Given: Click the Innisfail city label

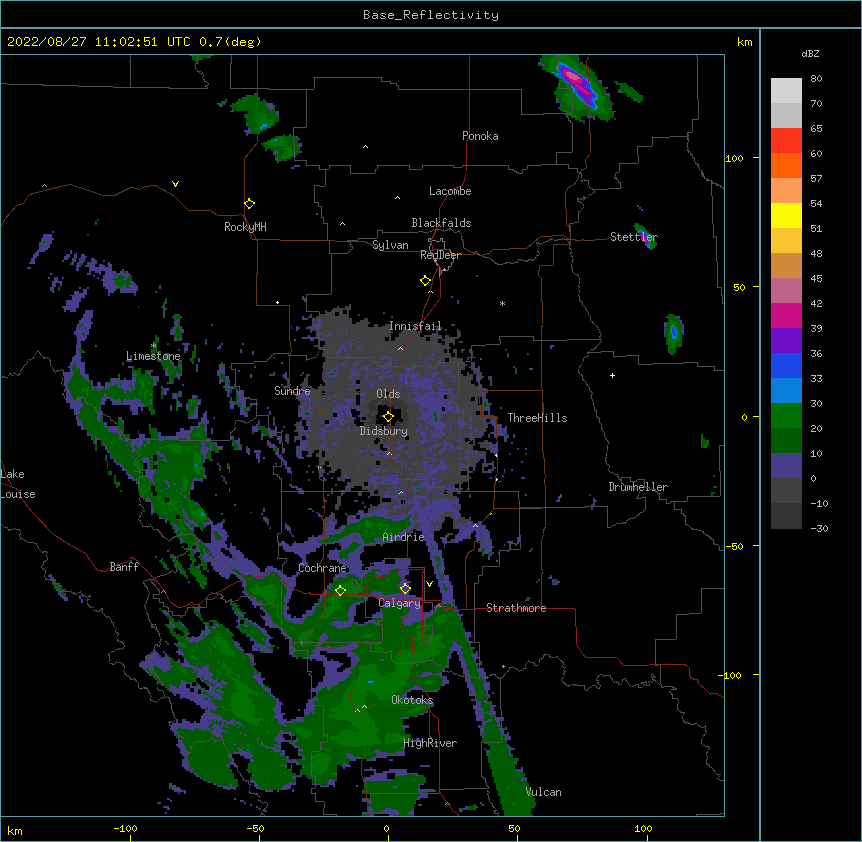Looking at the screenshot, I should [416, 326].
